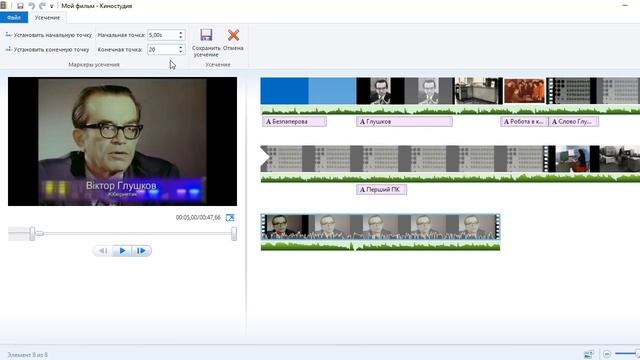Select the Перший ПК caption

coord(381,189)
